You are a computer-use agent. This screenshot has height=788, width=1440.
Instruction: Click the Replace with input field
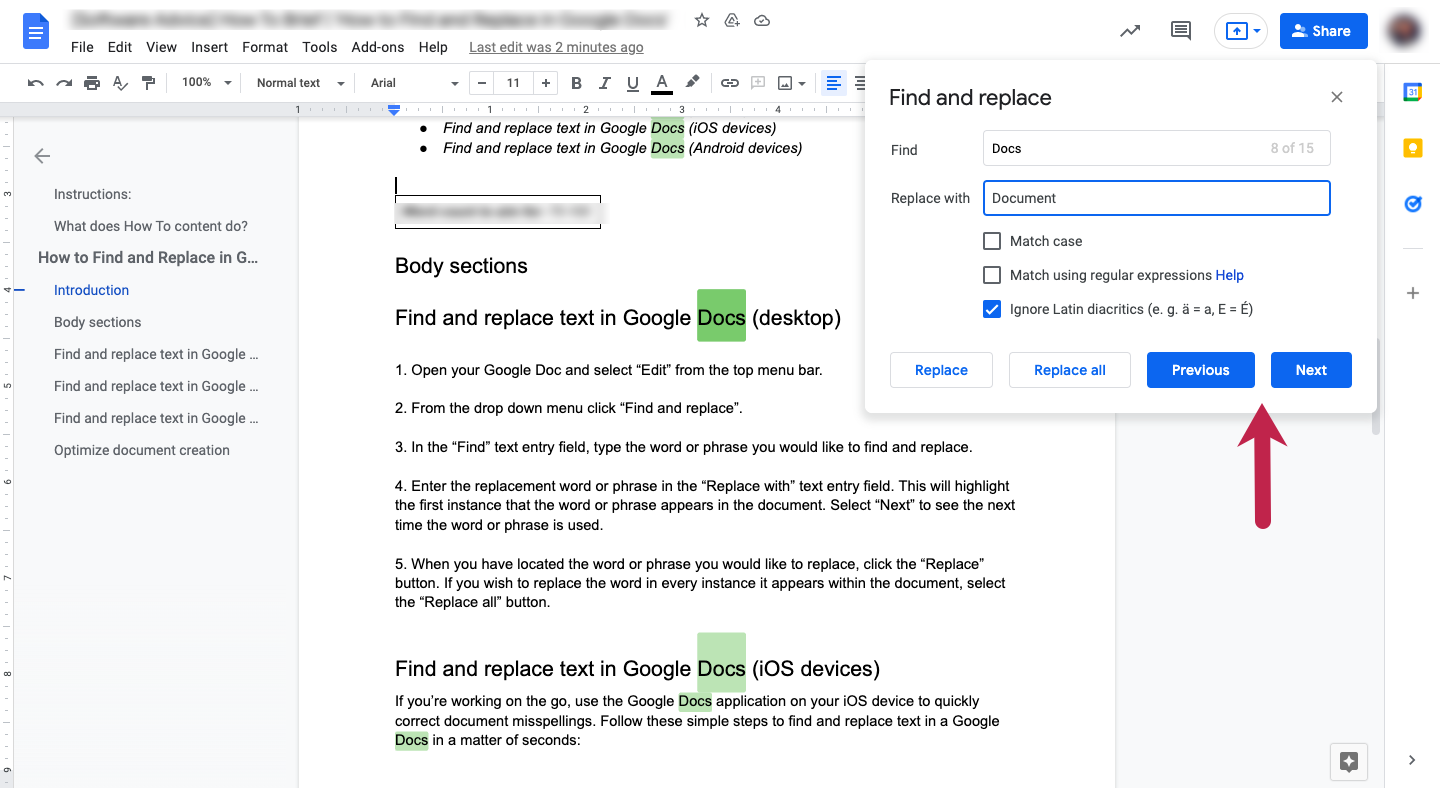pos(1156,198)
